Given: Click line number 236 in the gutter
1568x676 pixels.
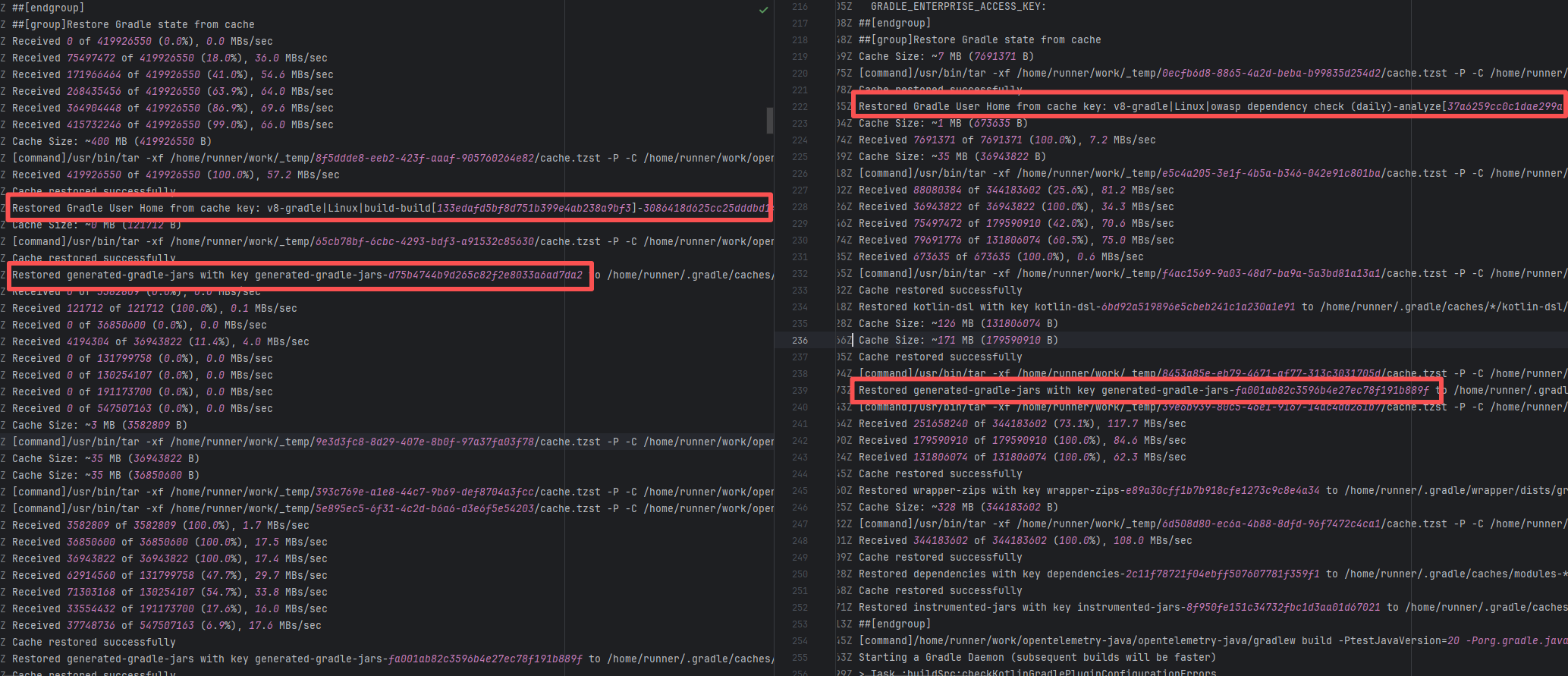Looking at the screenshot, I should (800, 341).
